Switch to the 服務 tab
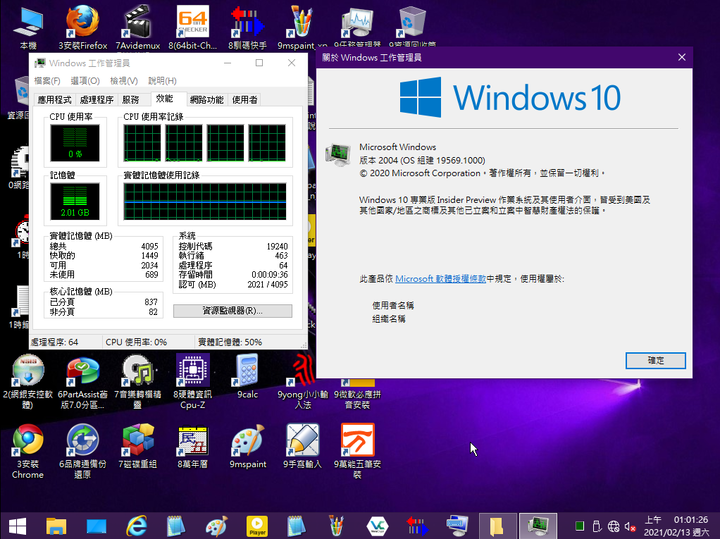 [131, 100]
